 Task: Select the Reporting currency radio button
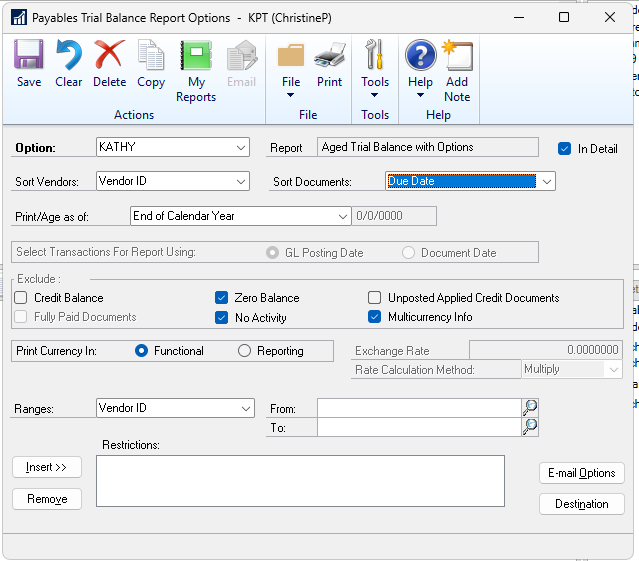[244, 351]
